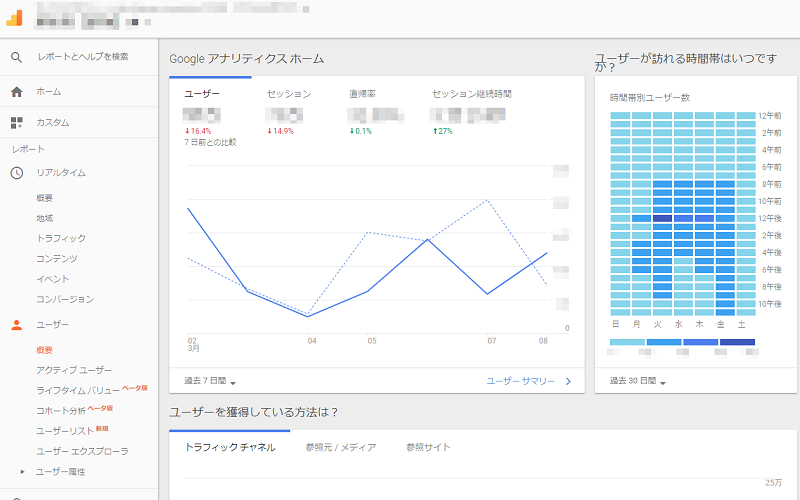800x500 pixels.
Task: Click the 7 日前との比較 label
Action: 210,142
